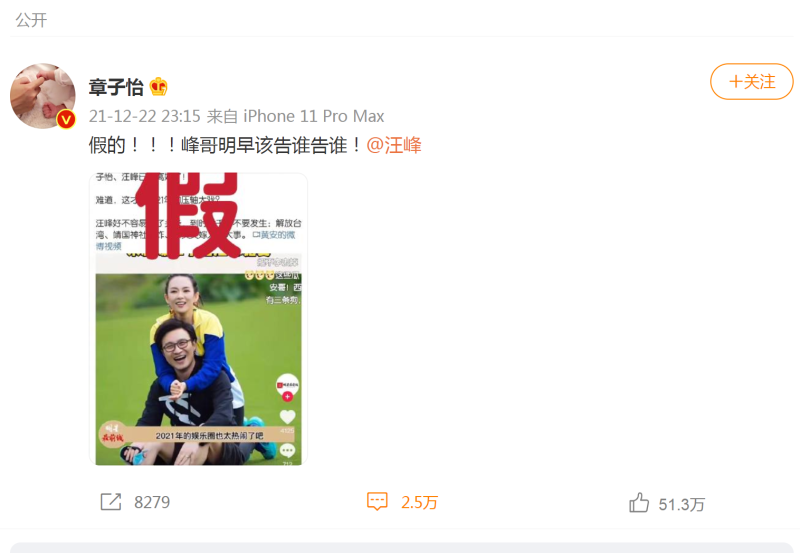The width and height of the screenshot is (800, 553).
Task: Click the red verified V badge
Action: click(66, 119)
